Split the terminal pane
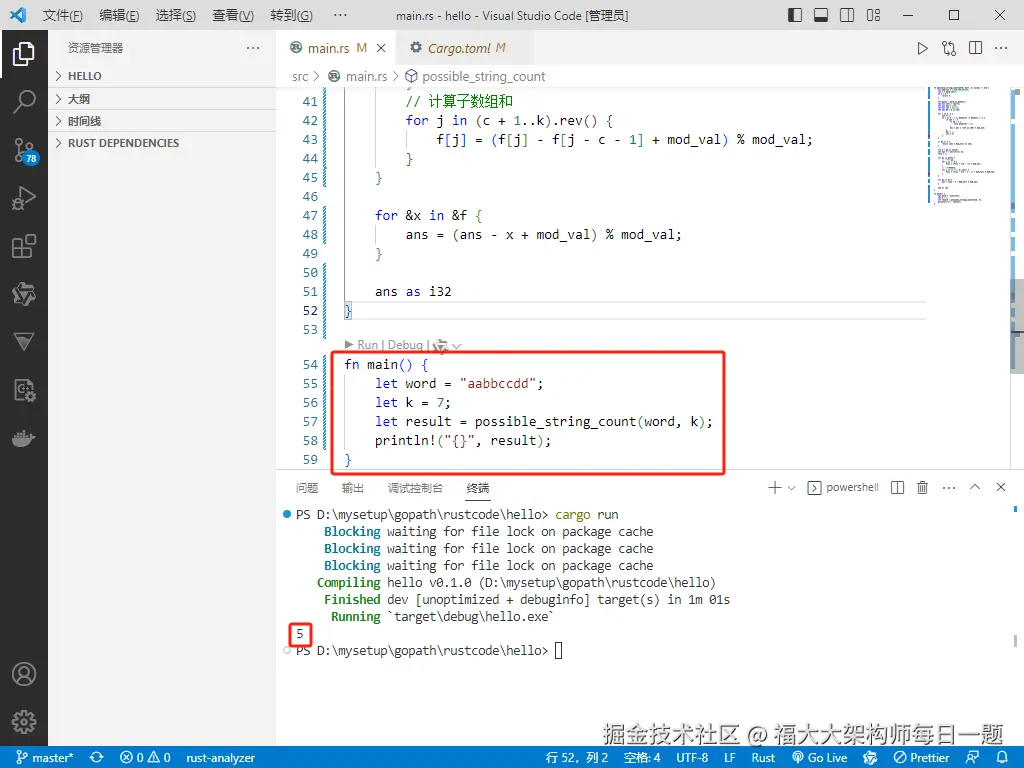This screenshot has width=1024, height=768. click(x=897, y=487)
